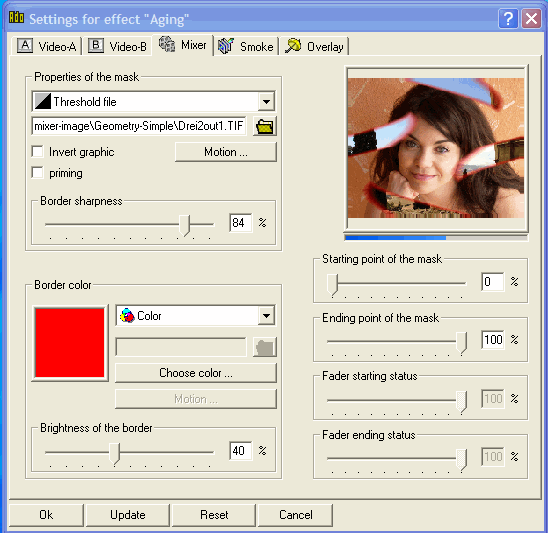This screenshot has height=533, width=548.
Task: Click the help question mark icon
Action: pos(508,18)
